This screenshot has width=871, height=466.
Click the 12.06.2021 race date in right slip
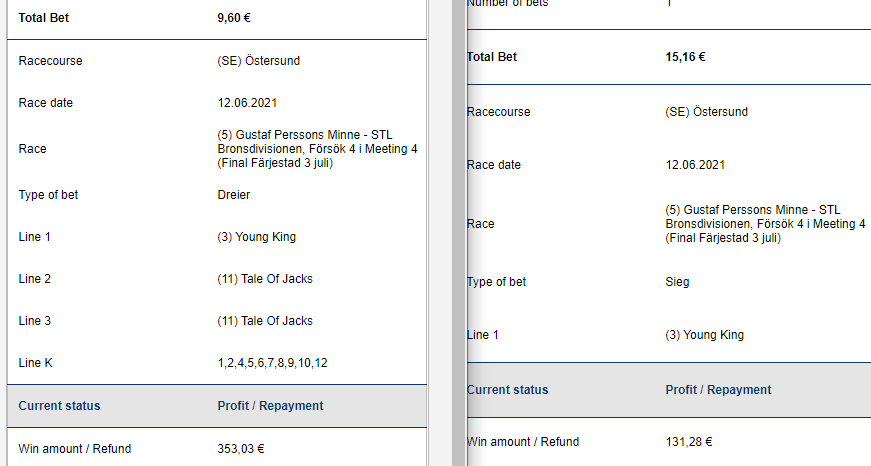(695, 165)
